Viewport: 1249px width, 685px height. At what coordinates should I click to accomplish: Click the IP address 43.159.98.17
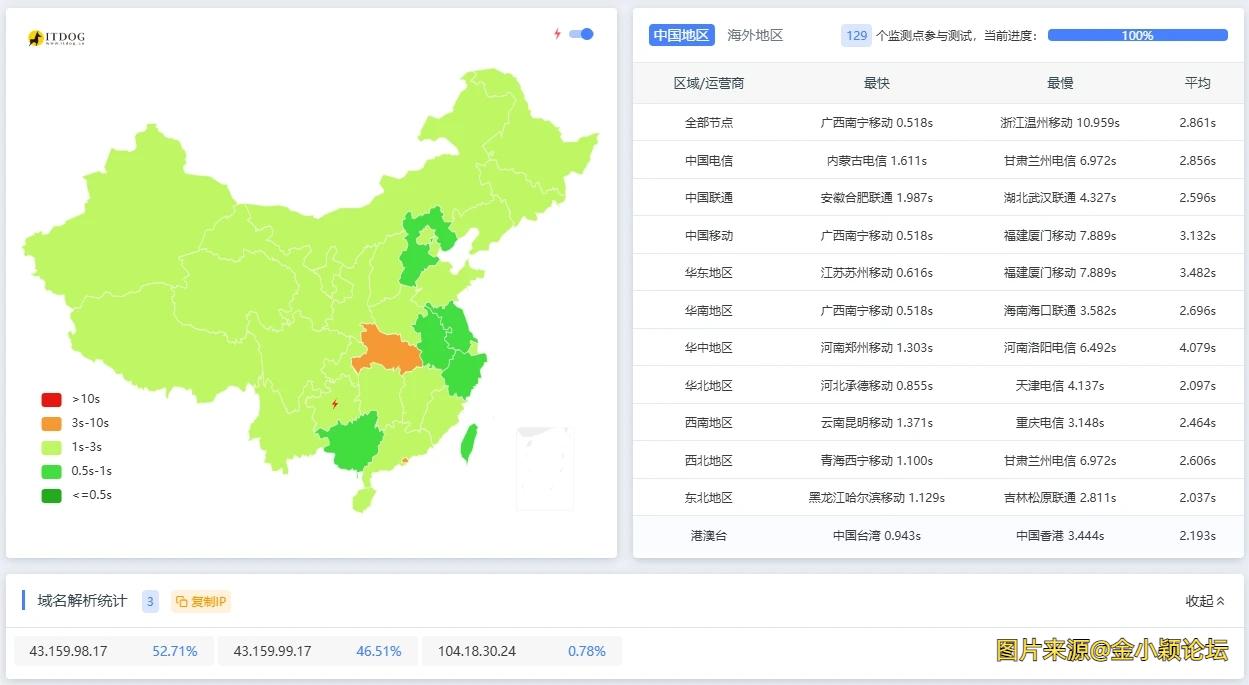pos(68,651)
